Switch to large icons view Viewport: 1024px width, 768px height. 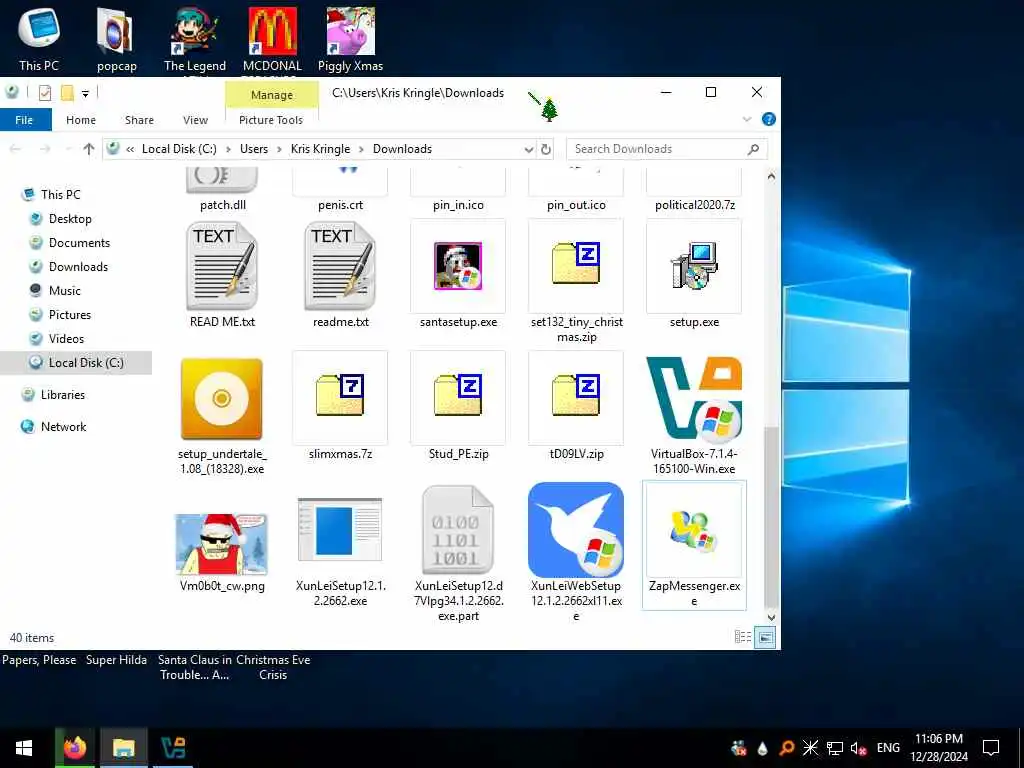[765, 637]
